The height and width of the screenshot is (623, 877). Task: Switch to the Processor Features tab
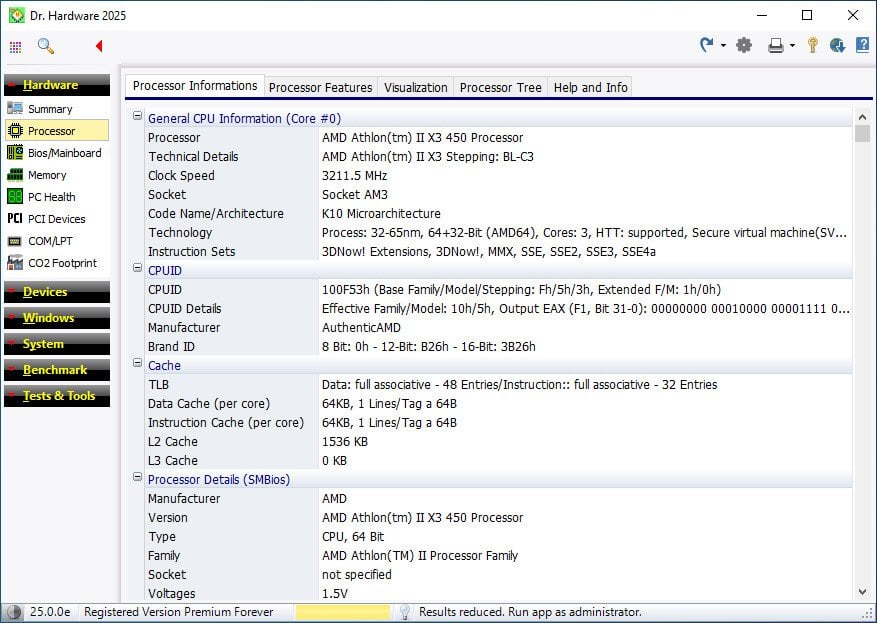click(x=320, y=87)
